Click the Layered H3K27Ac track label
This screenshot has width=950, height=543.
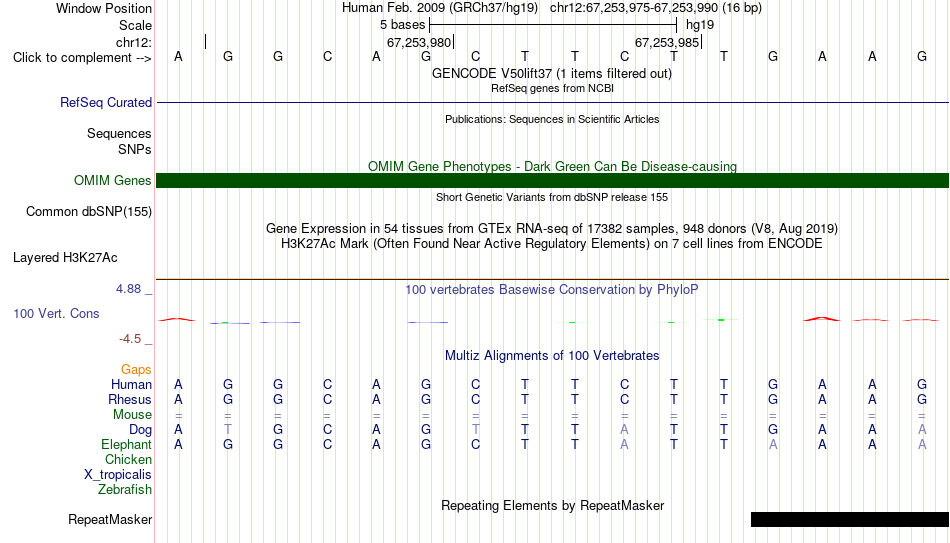pos(65,258)
